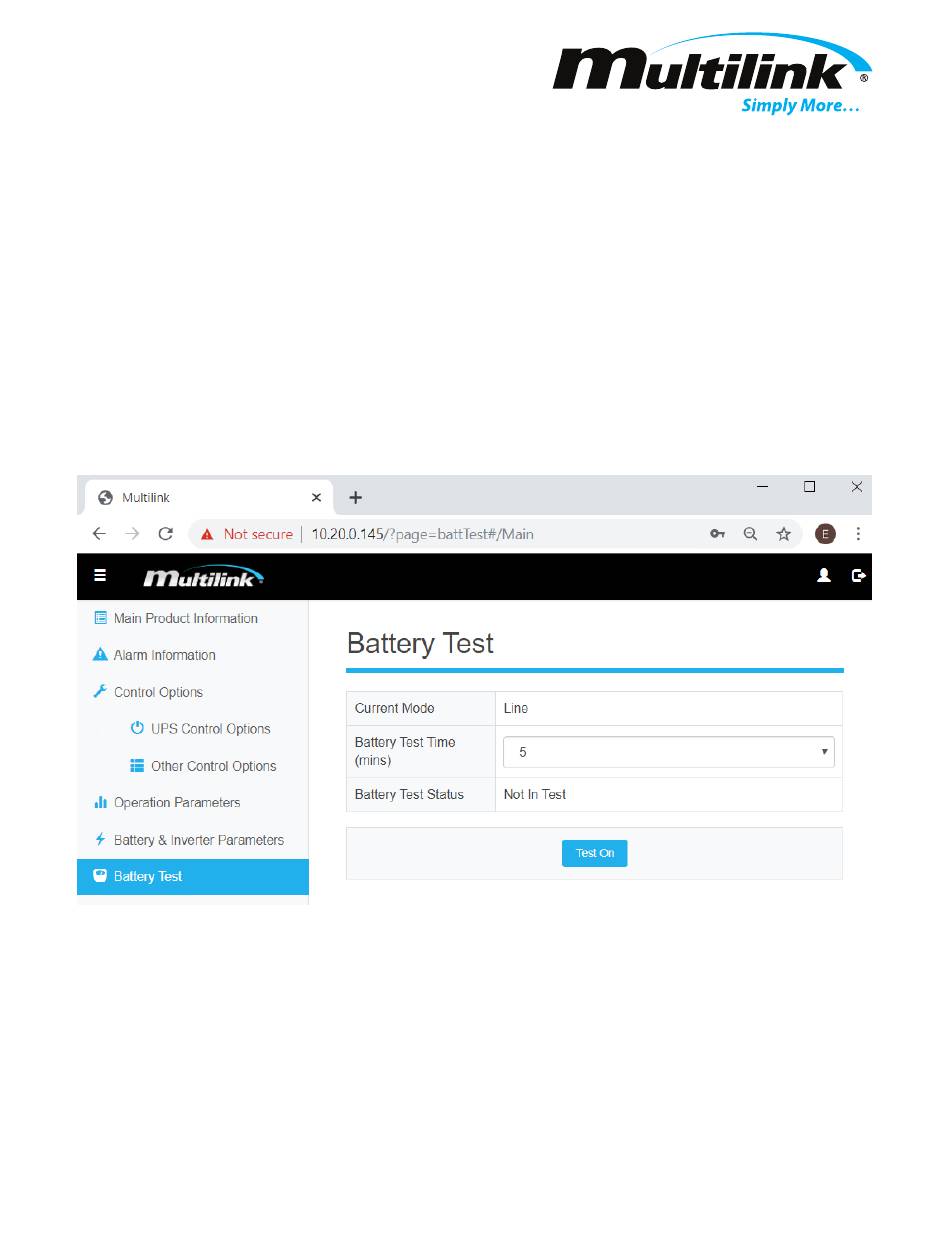
Task: Open the Battery Test Time dropdown
Action: click(x=669, y=752)
